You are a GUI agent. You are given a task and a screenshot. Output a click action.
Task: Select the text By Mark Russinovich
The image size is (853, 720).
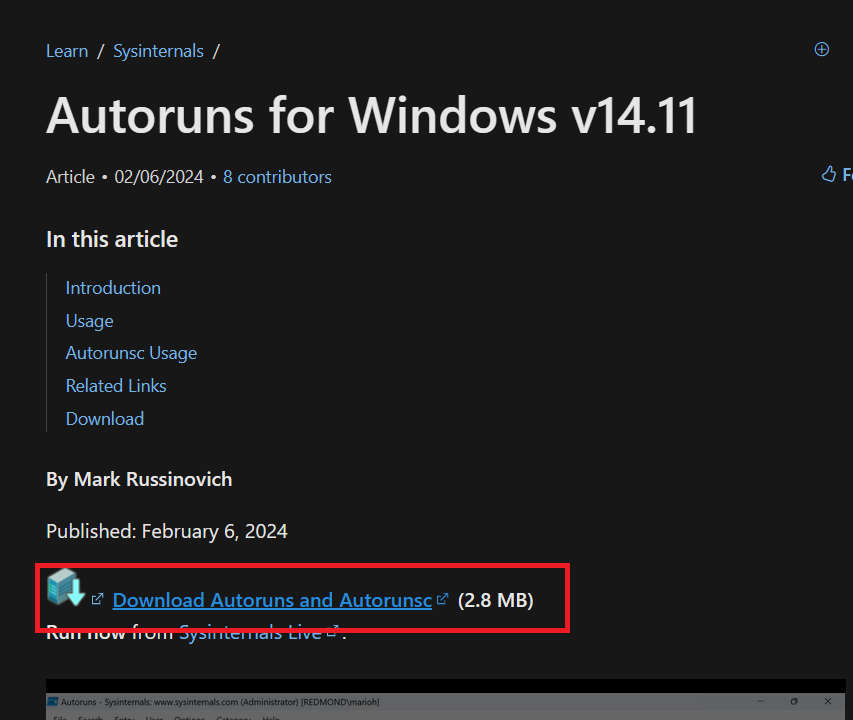point(139,480)
